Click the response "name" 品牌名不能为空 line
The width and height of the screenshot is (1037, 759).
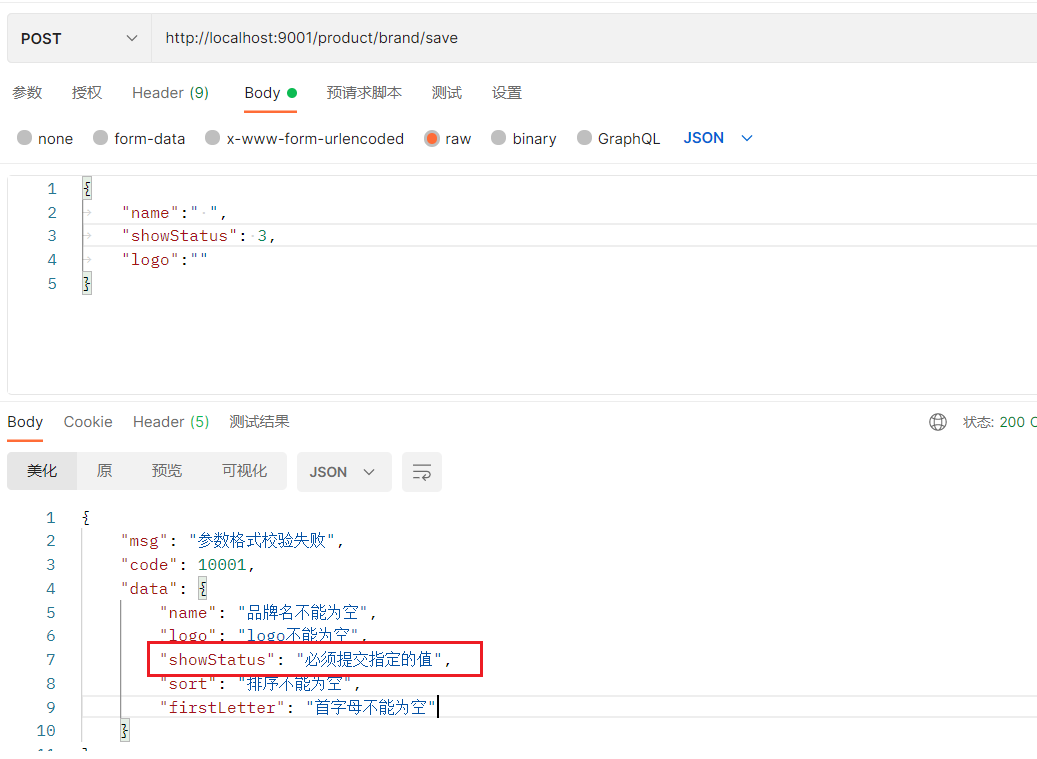[268, 612]
